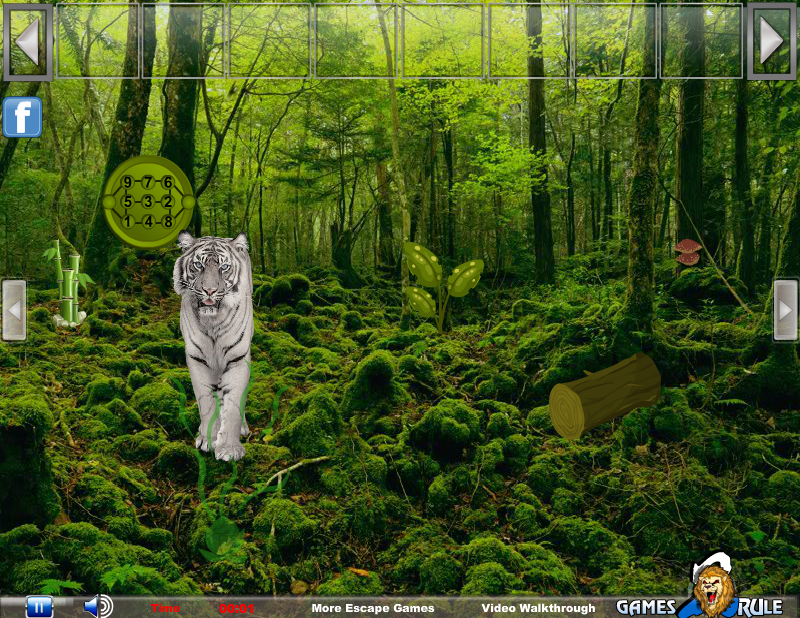This screenshot has width=800, height=618.
Task: Click number 8 on the puzzle dial
Action: click(168, 221)
